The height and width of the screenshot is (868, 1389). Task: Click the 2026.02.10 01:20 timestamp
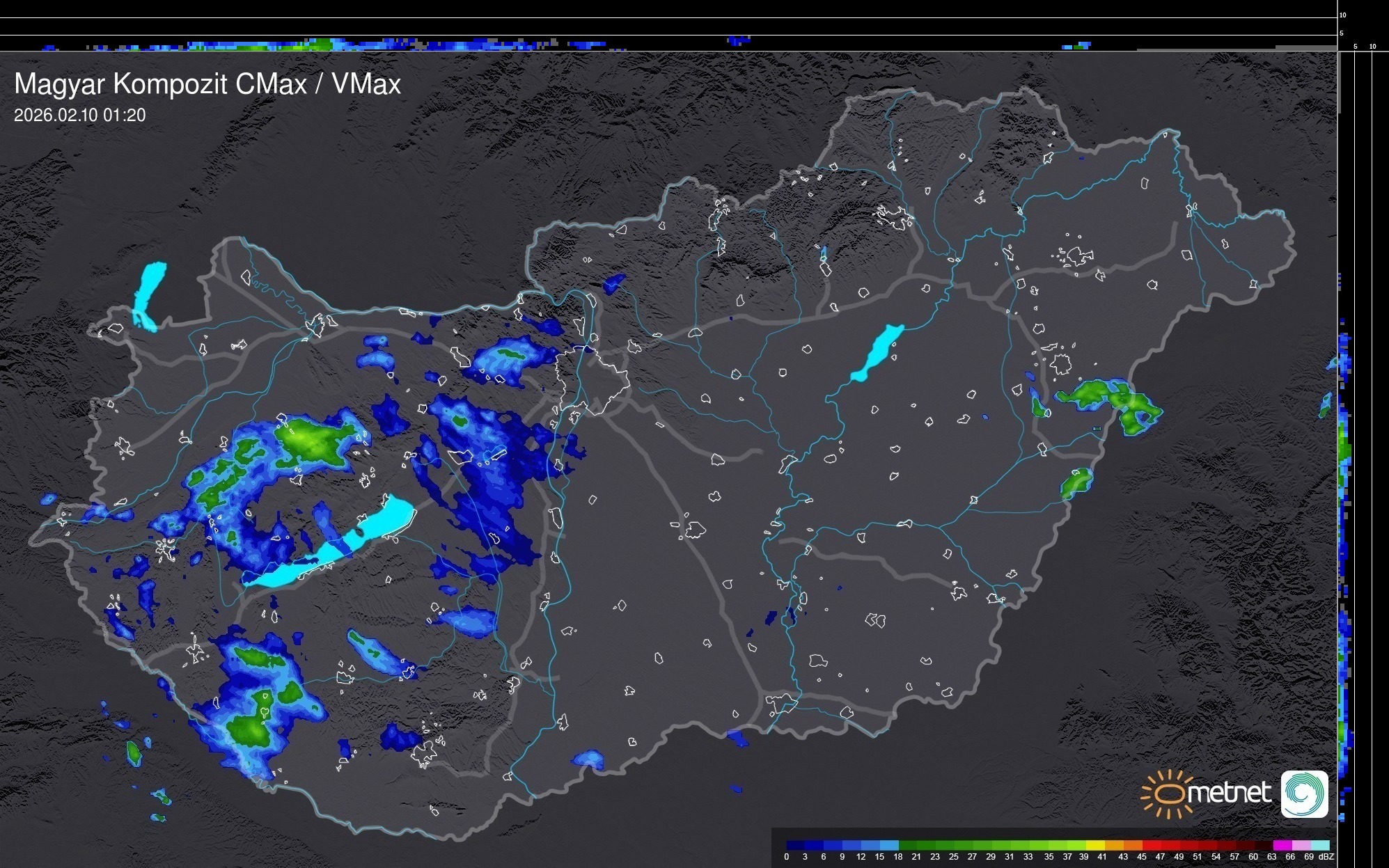[79, 116]
